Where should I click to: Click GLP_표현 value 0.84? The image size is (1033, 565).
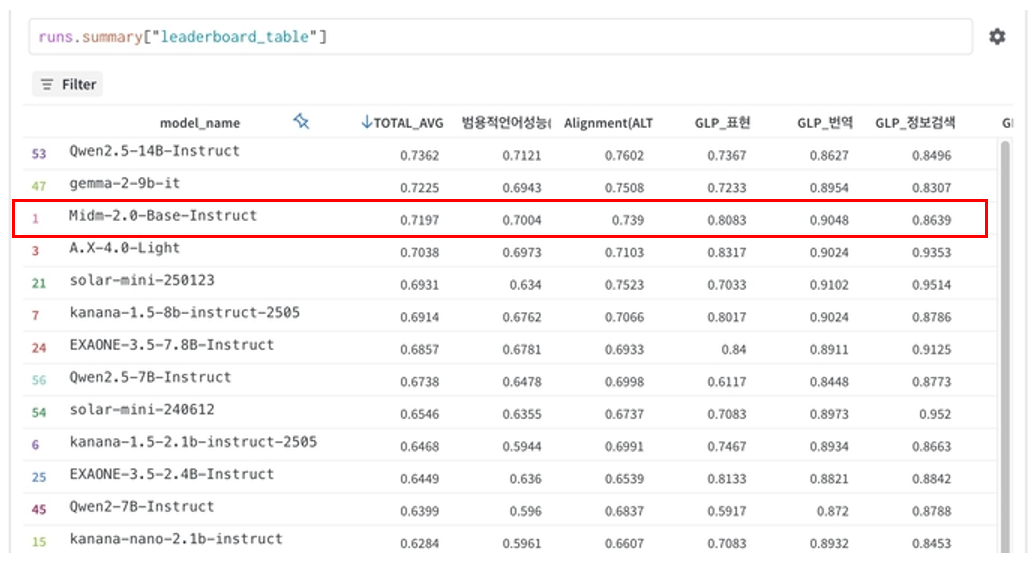click(733, 349)
